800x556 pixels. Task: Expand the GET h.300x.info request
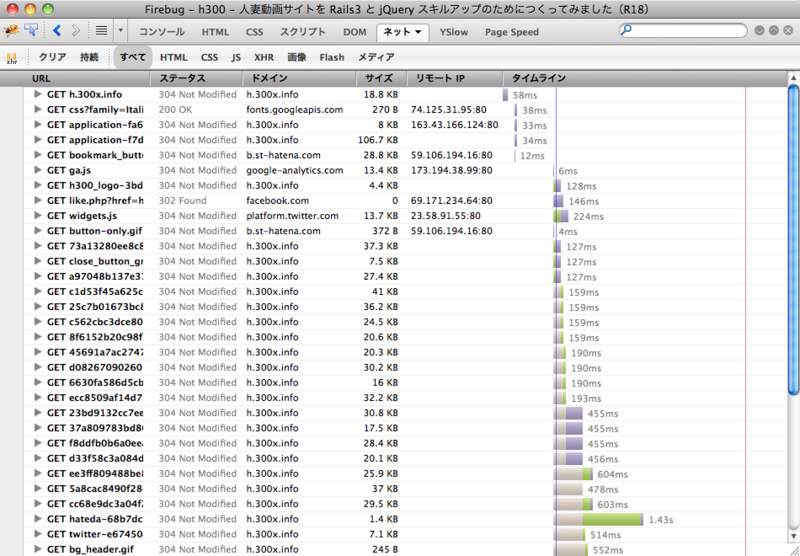click(38, 94)
